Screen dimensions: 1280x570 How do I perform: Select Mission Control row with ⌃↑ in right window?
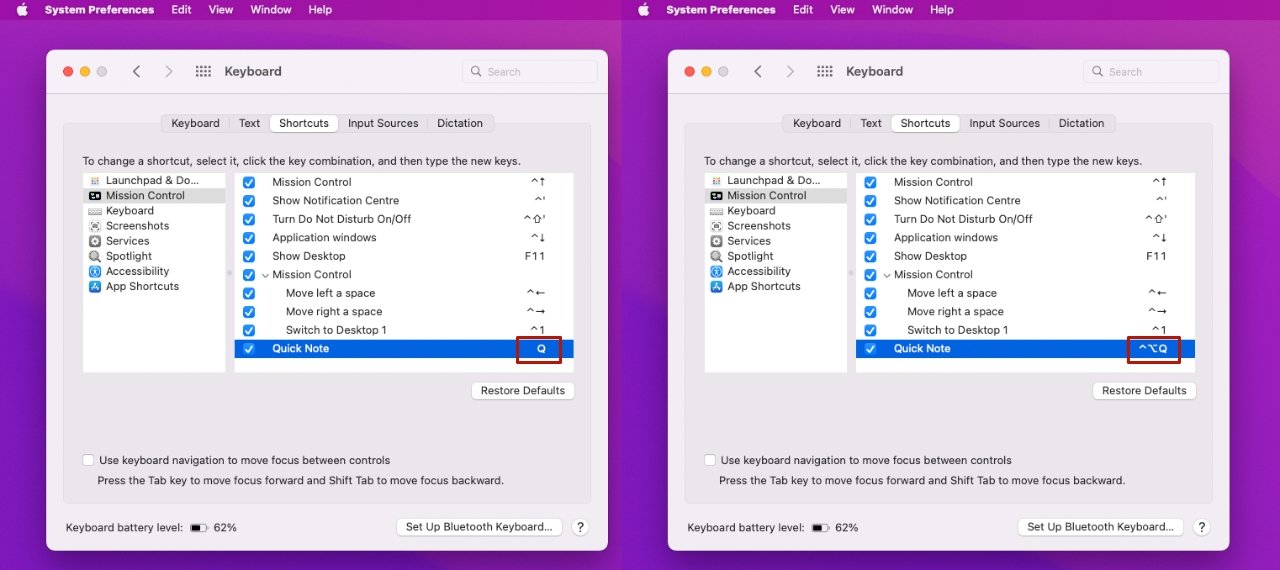pos(1026,182)
